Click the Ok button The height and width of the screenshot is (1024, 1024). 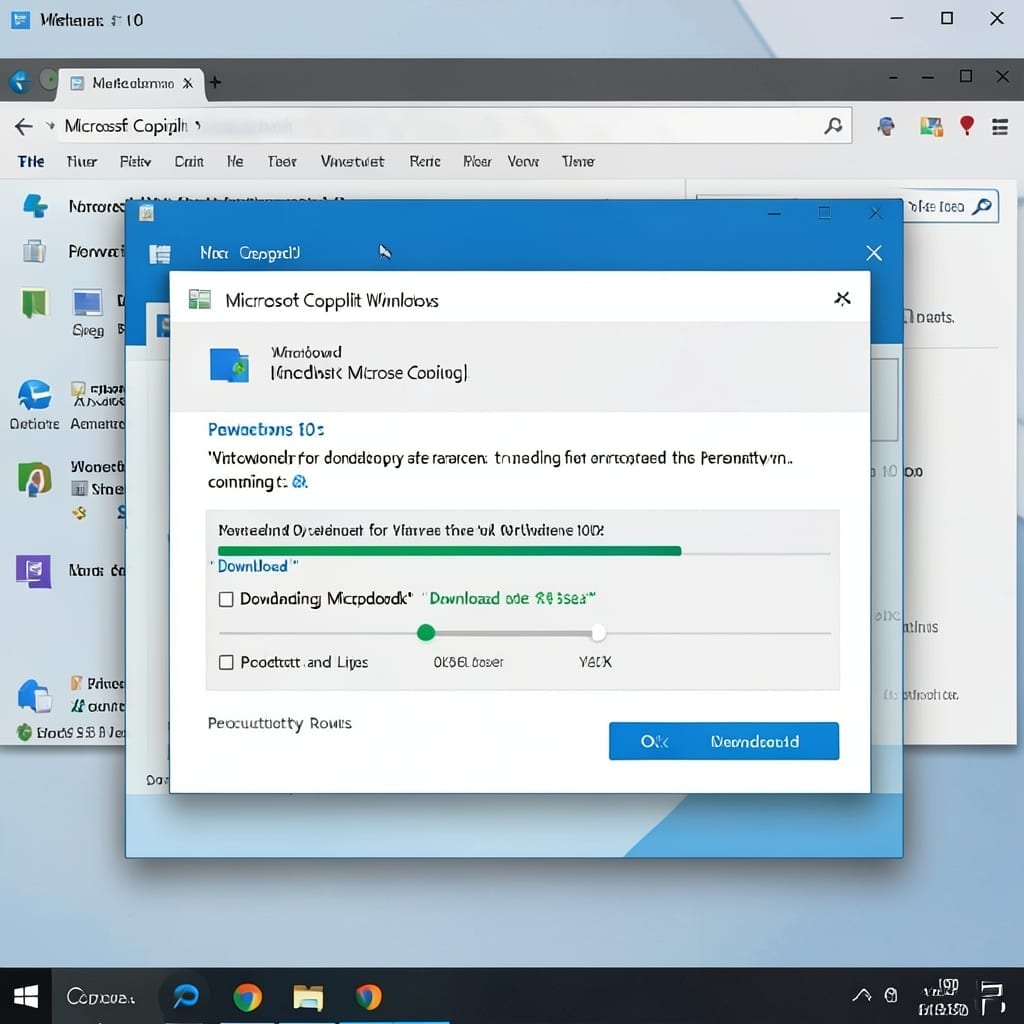coord(654,741)
